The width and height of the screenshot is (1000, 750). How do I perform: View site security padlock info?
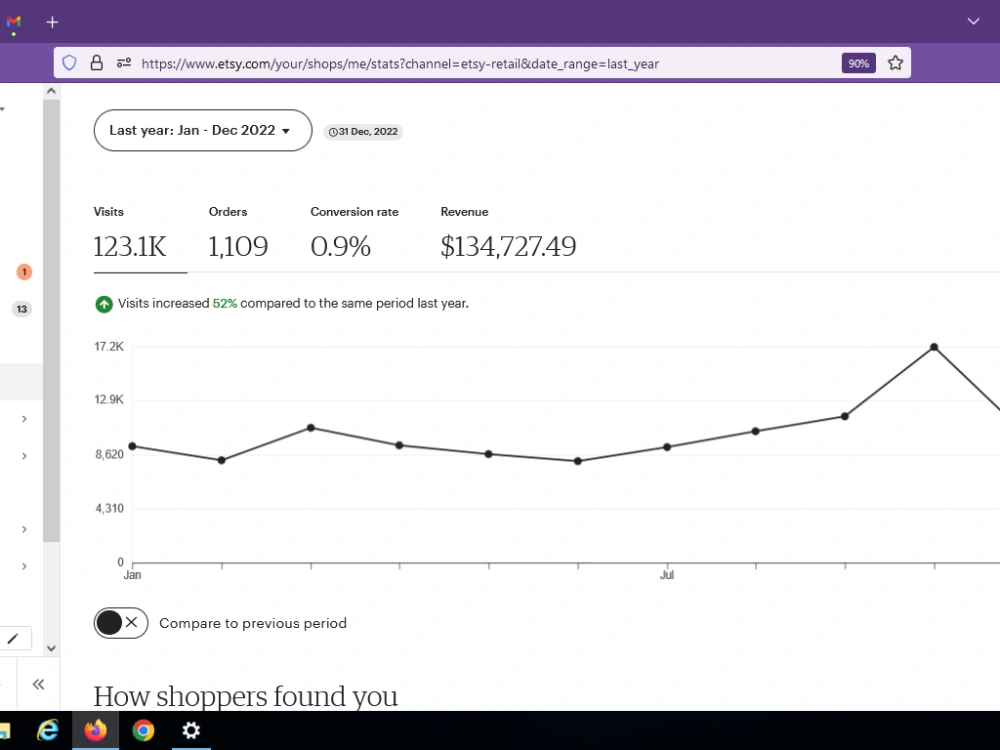click(96, 62)
